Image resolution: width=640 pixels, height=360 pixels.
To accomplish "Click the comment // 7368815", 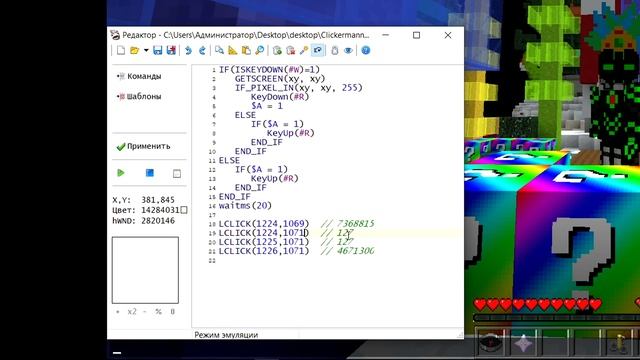I will pos(348,224).
